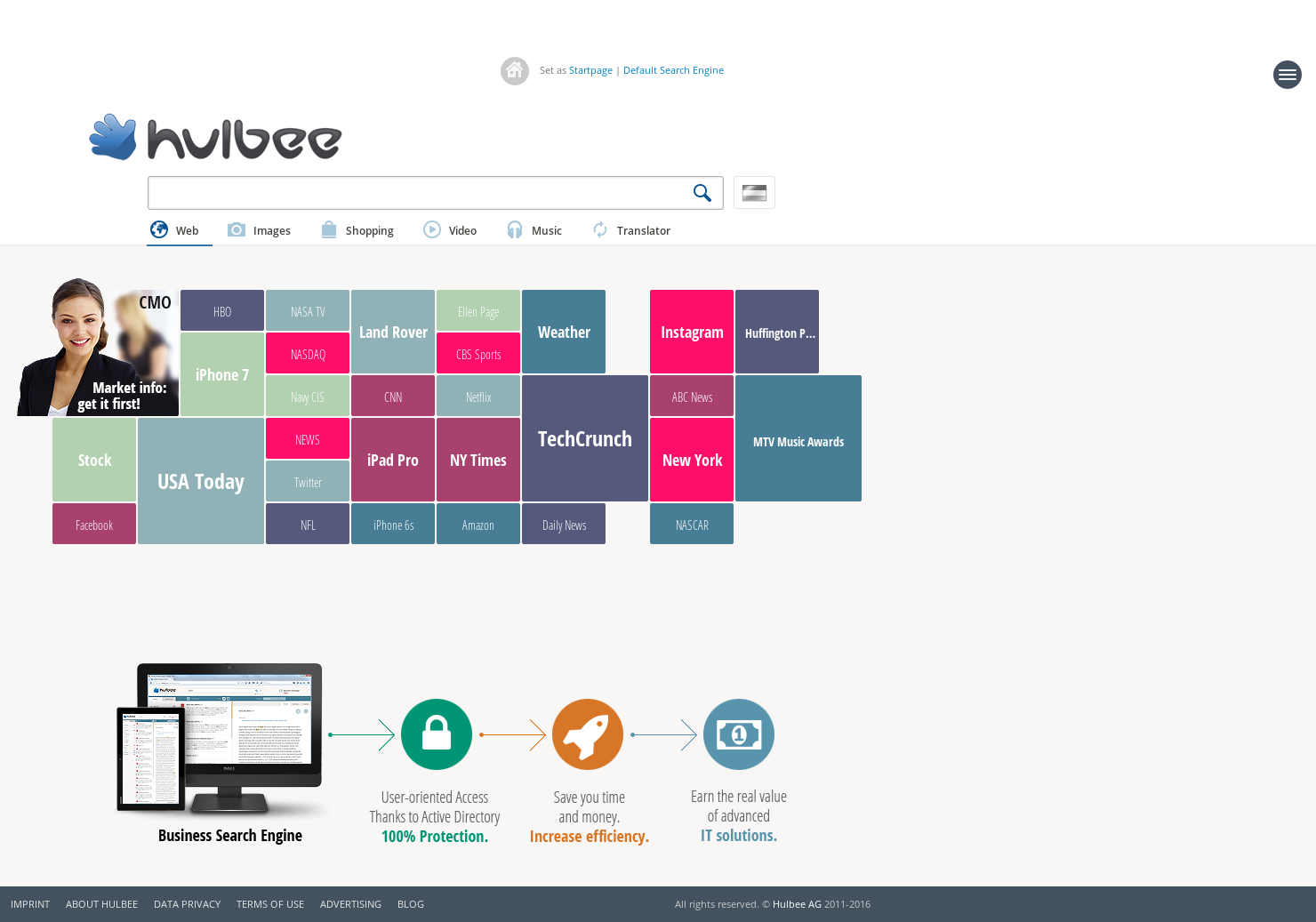Open the Navy CIS tile

(x=308, y=396)
